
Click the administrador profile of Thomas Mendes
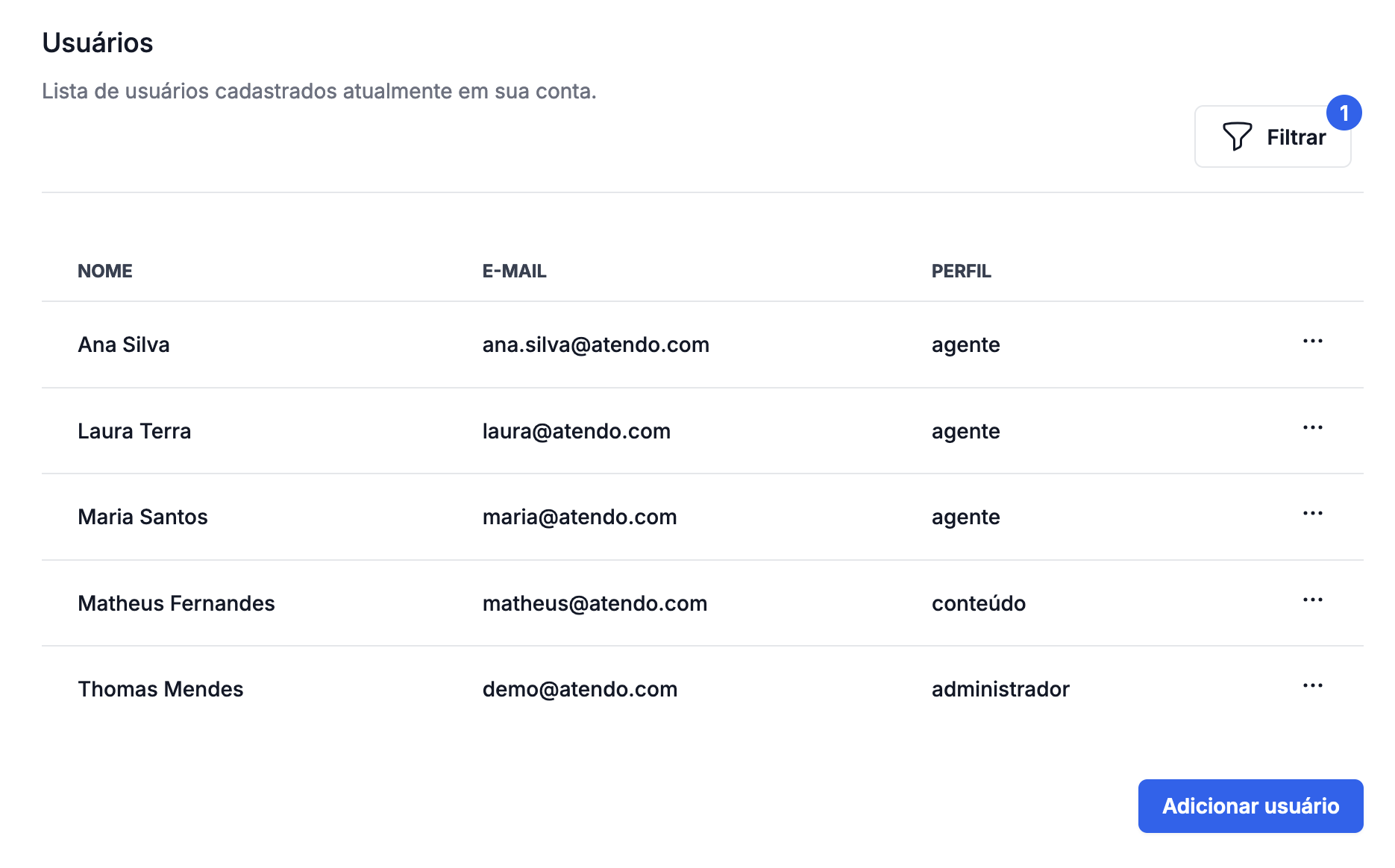point(1000,689)
